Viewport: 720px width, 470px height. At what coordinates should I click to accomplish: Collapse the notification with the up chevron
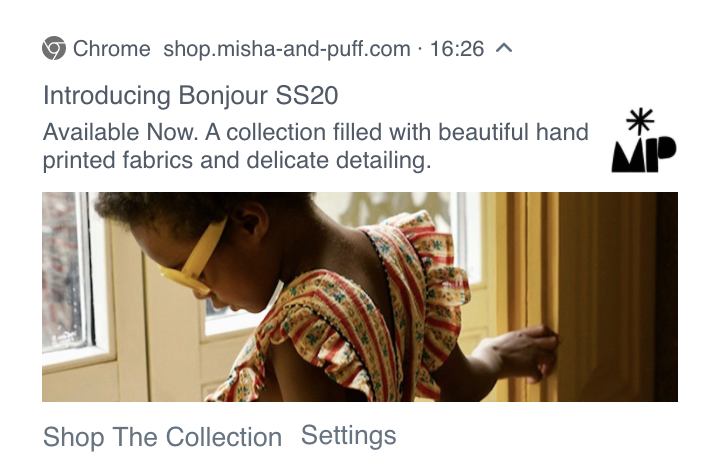[504, 48]
